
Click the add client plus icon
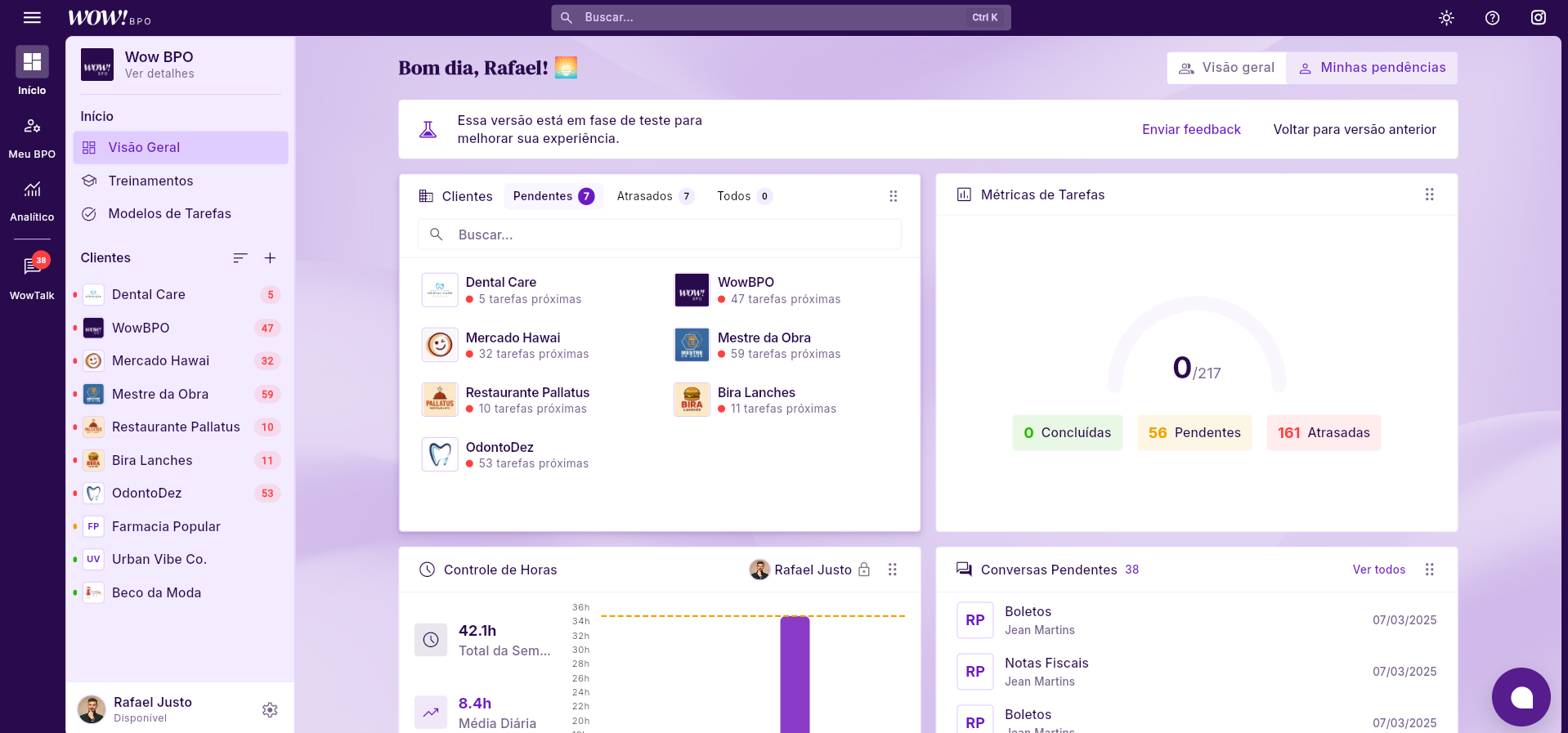270,258
